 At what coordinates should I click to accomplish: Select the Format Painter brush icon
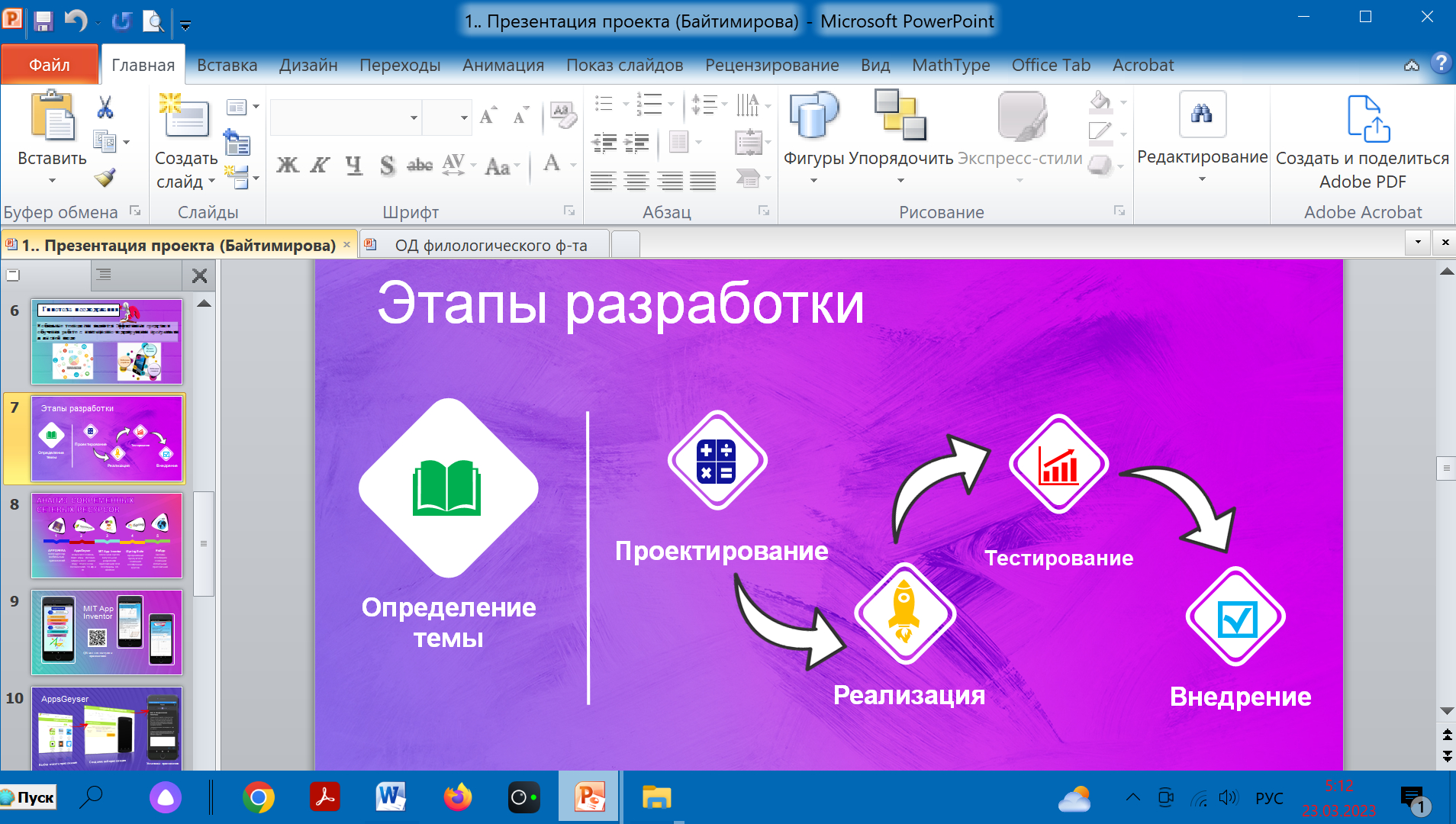[x=105, y=177]
